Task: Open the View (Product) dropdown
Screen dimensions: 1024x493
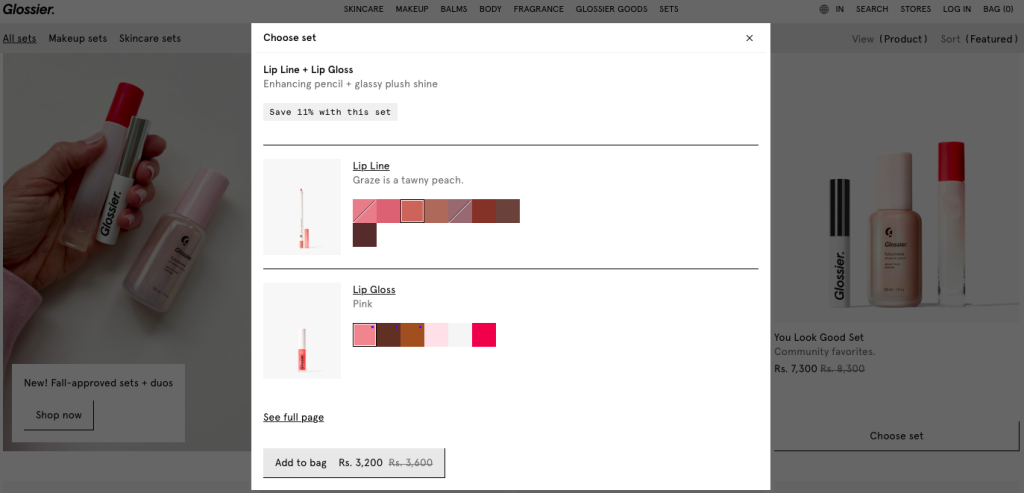Action: [889, 39]
